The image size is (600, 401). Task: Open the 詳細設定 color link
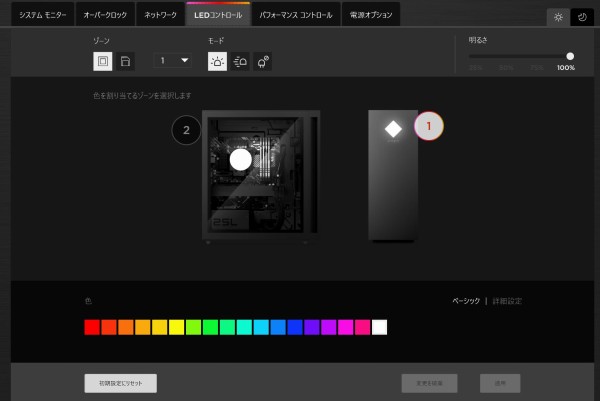tap(506, 300)
